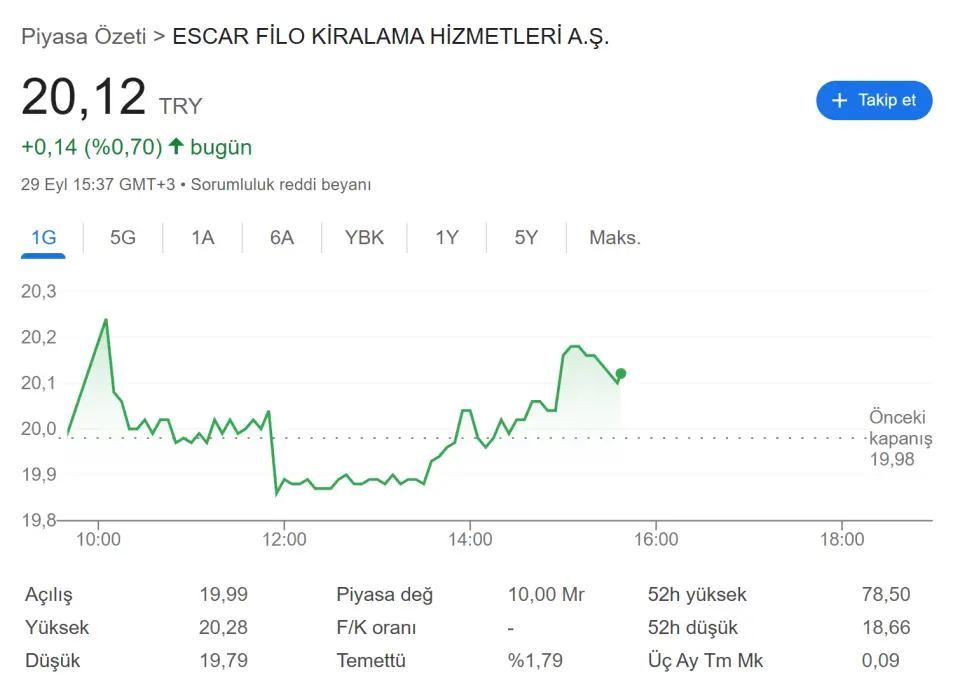Select the YBK range tab
The width and height of the screenshot is (960, 690).
coord(364,238)
